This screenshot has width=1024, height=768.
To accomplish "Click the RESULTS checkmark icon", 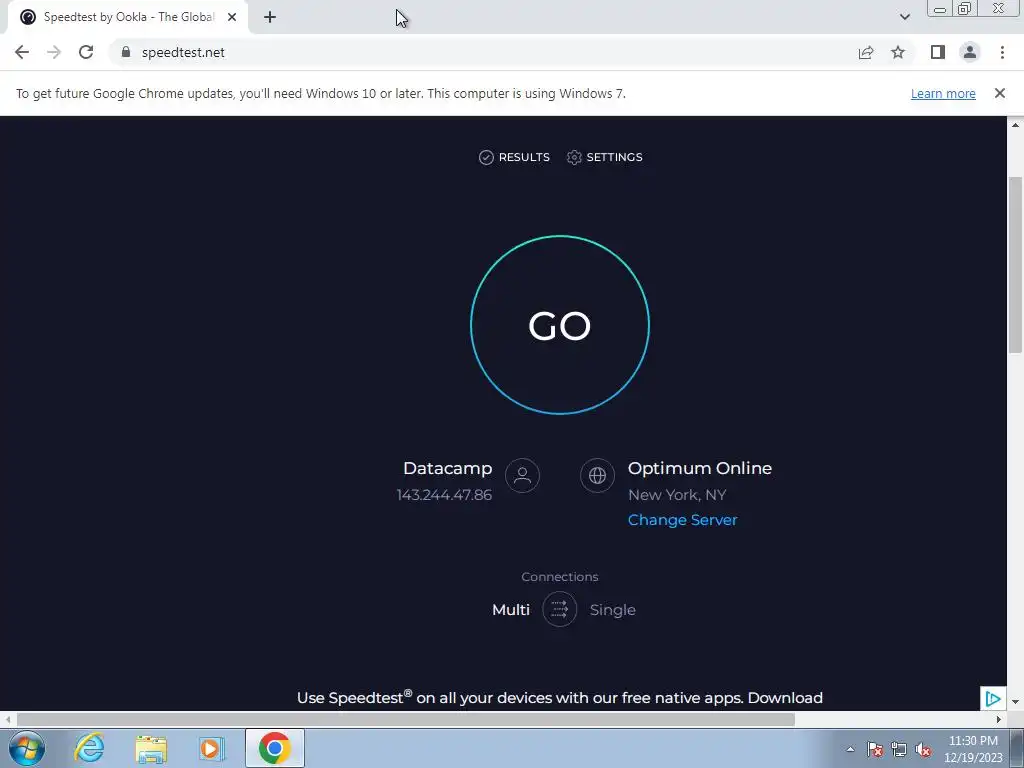I will coord(486,157).
